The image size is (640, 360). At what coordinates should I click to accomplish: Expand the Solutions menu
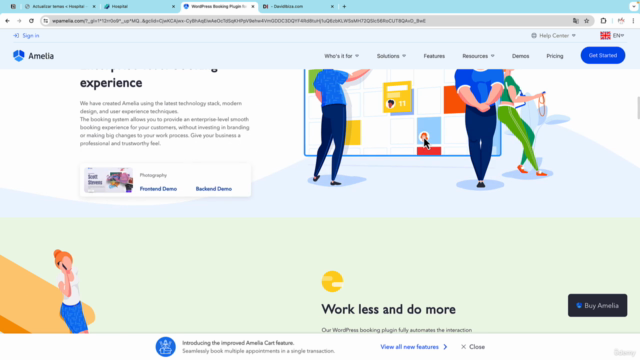(x=391, y=56)
